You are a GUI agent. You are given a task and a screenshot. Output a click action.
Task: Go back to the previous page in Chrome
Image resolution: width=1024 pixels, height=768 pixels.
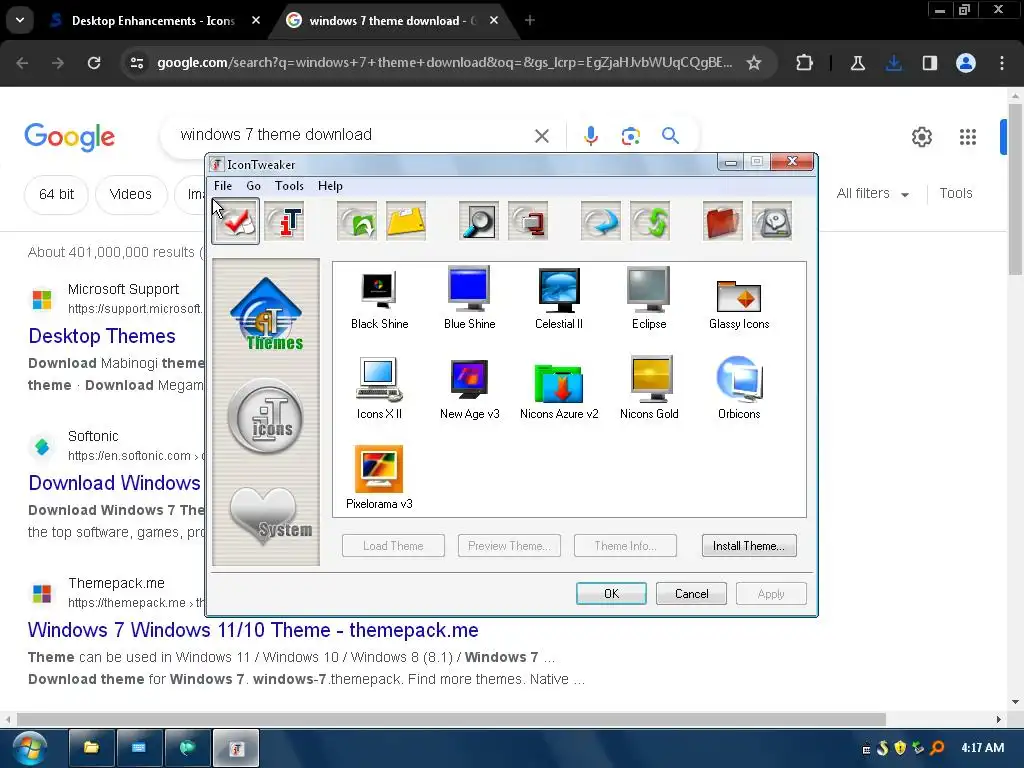coord(22,63)
